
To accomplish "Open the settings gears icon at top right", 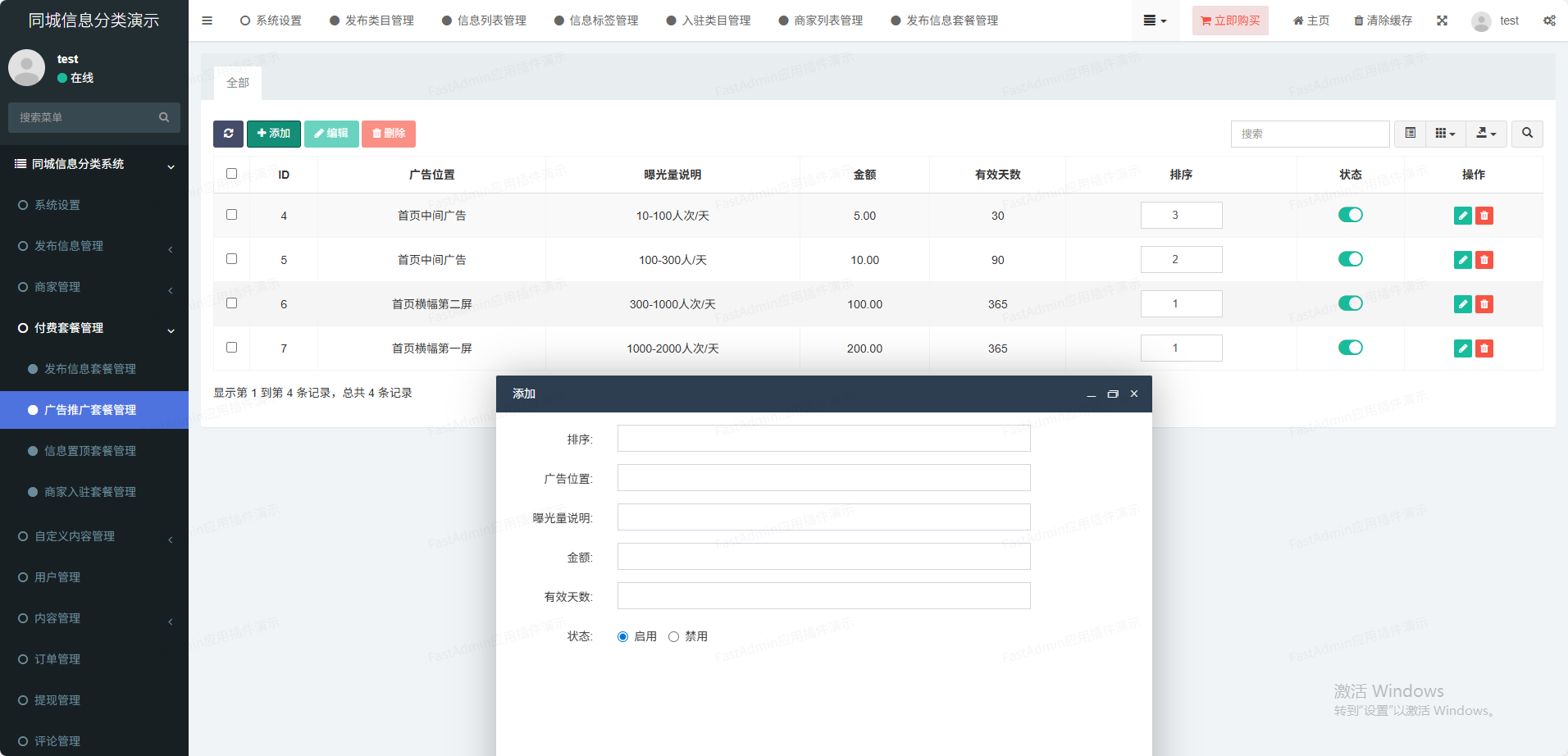I will point(1549,20).
